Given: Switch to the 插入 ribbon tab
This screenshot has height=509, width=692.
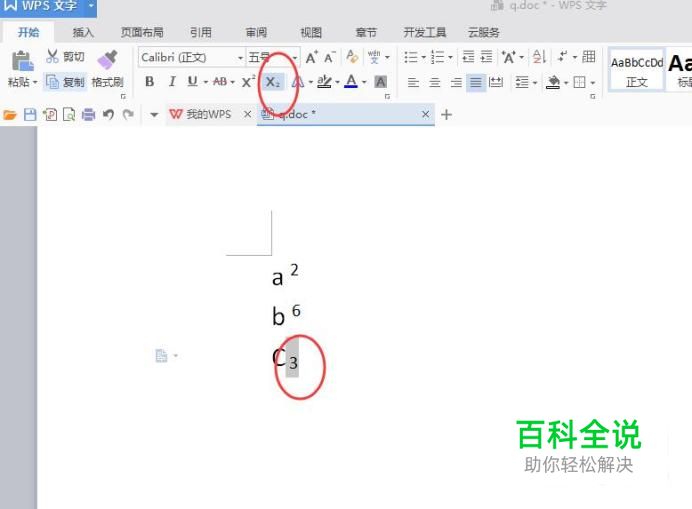Looking at the screenshot, I should pos(83,32).
